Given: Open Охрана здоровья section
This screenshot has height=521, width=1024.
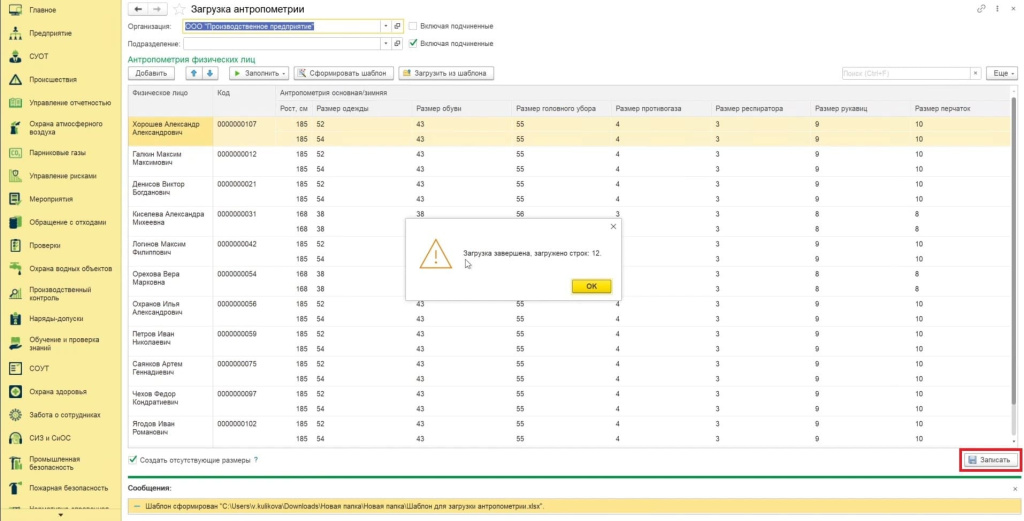Looking at the screenshot, I should coord(57,392).
